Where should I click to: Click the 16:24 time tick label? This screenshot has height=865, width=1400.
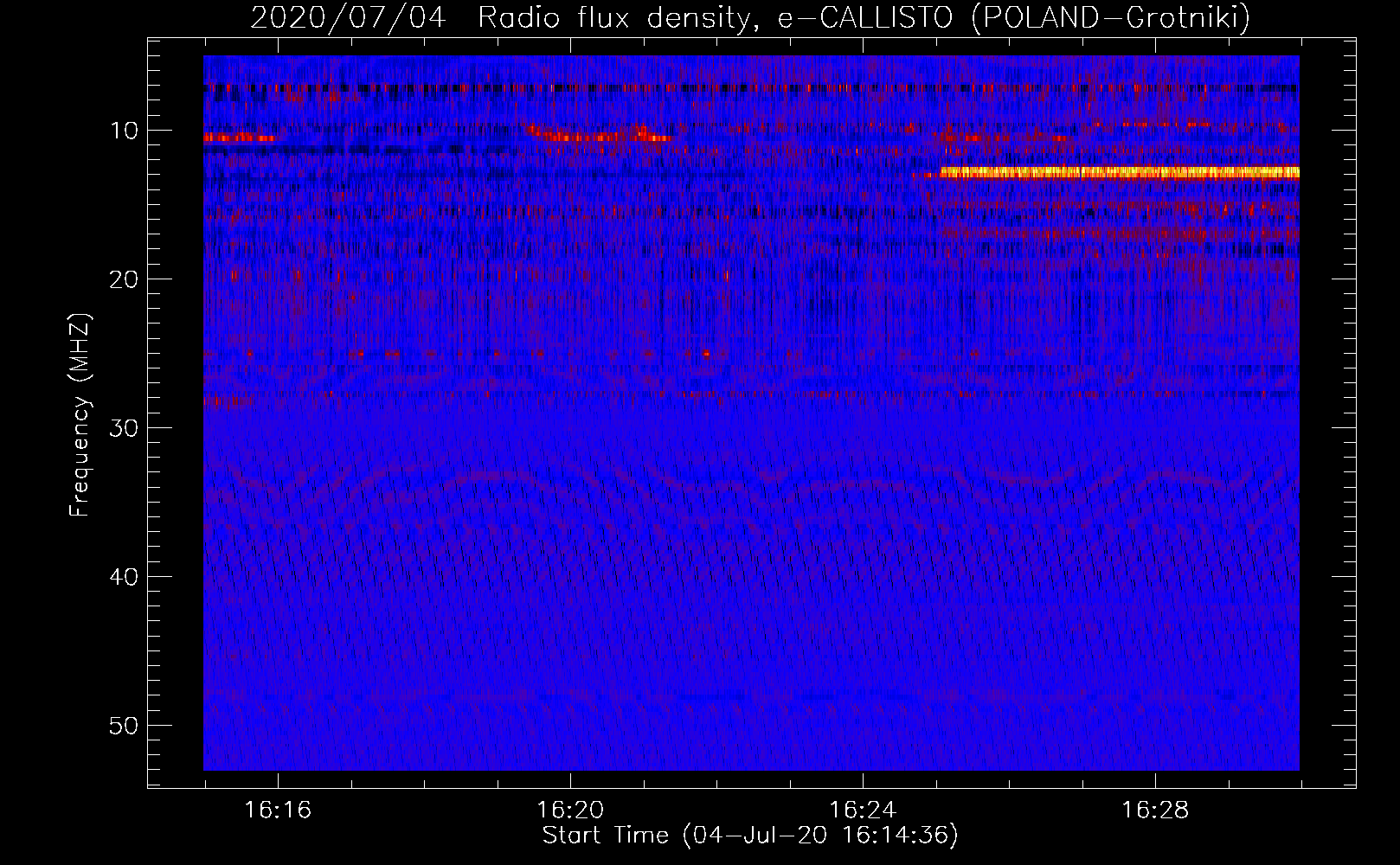863,811
